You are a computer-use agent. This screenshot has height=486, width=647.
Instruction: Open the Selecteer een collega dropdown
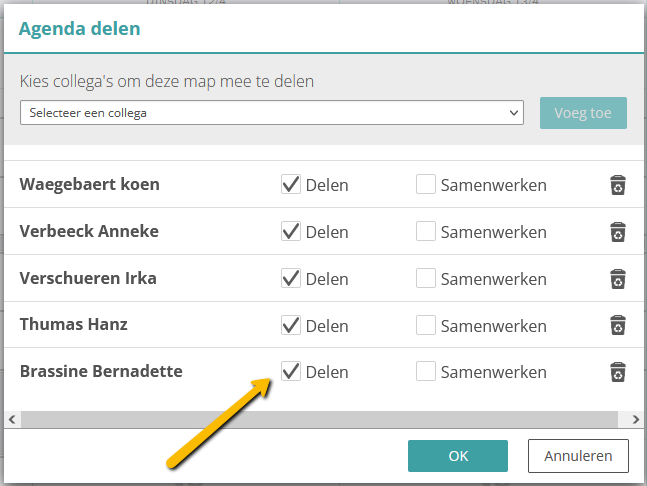click(x=272, y=113)
